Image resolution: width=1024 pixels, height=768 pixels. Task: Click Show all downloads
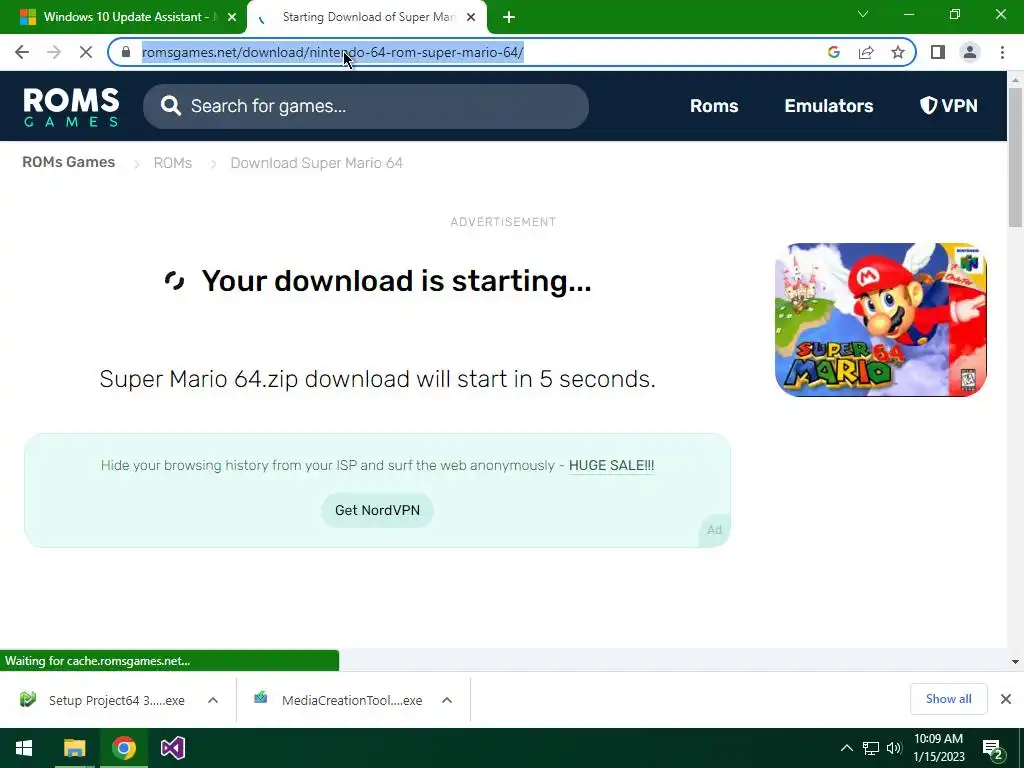click(948, 699)
